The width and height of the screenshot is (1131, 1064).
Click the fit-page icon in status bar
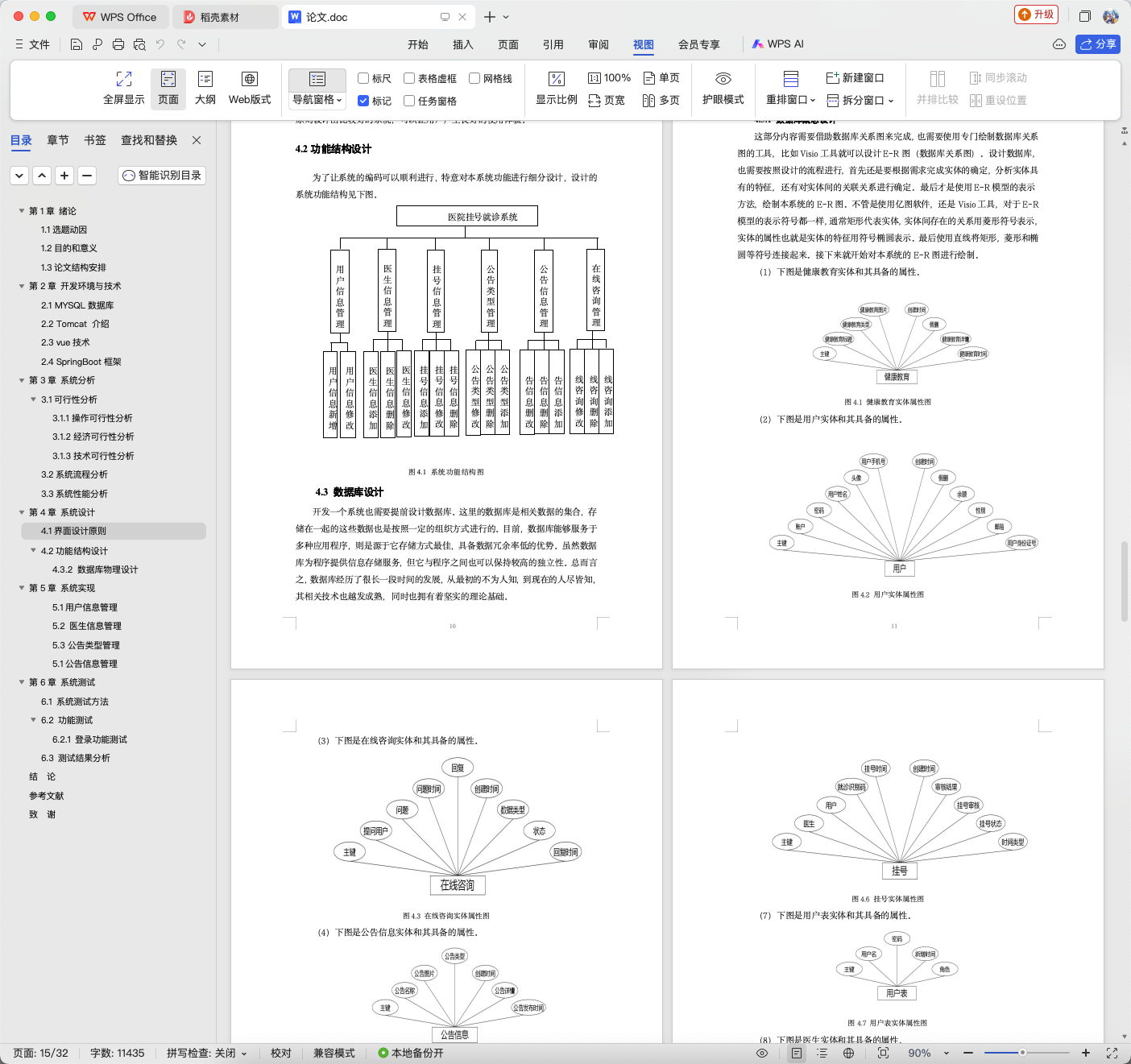point(883,1053)
